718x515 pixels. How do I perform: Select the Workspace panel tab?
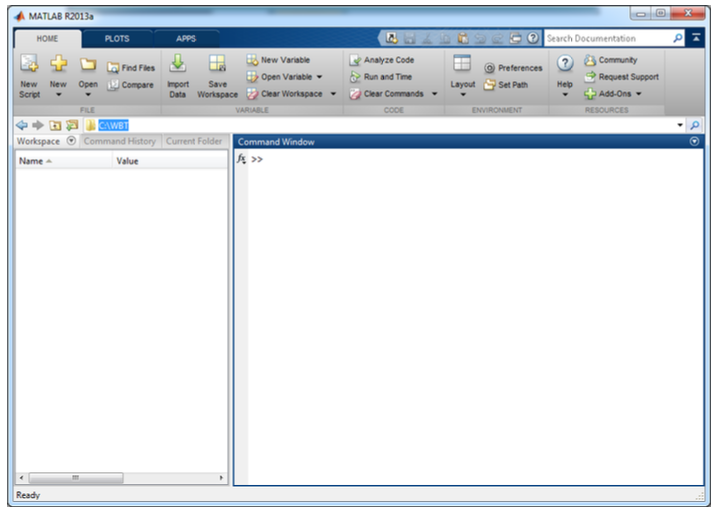(x=38, y=141)
